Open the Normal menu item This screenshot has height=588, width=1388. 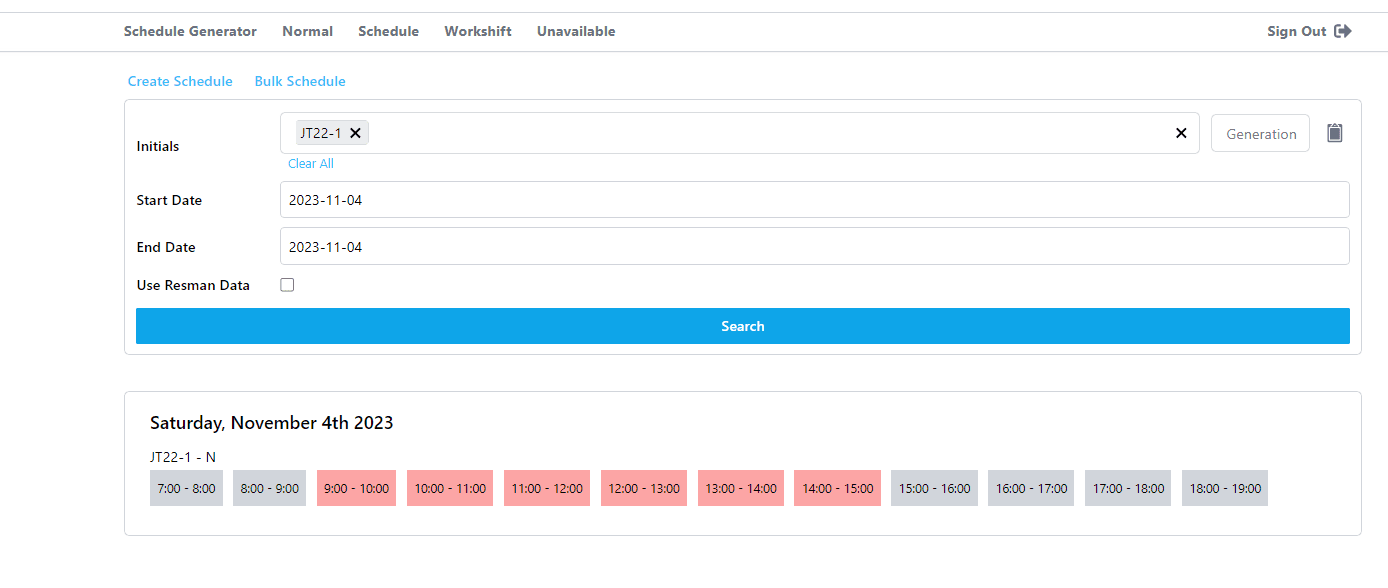point(307,31)
